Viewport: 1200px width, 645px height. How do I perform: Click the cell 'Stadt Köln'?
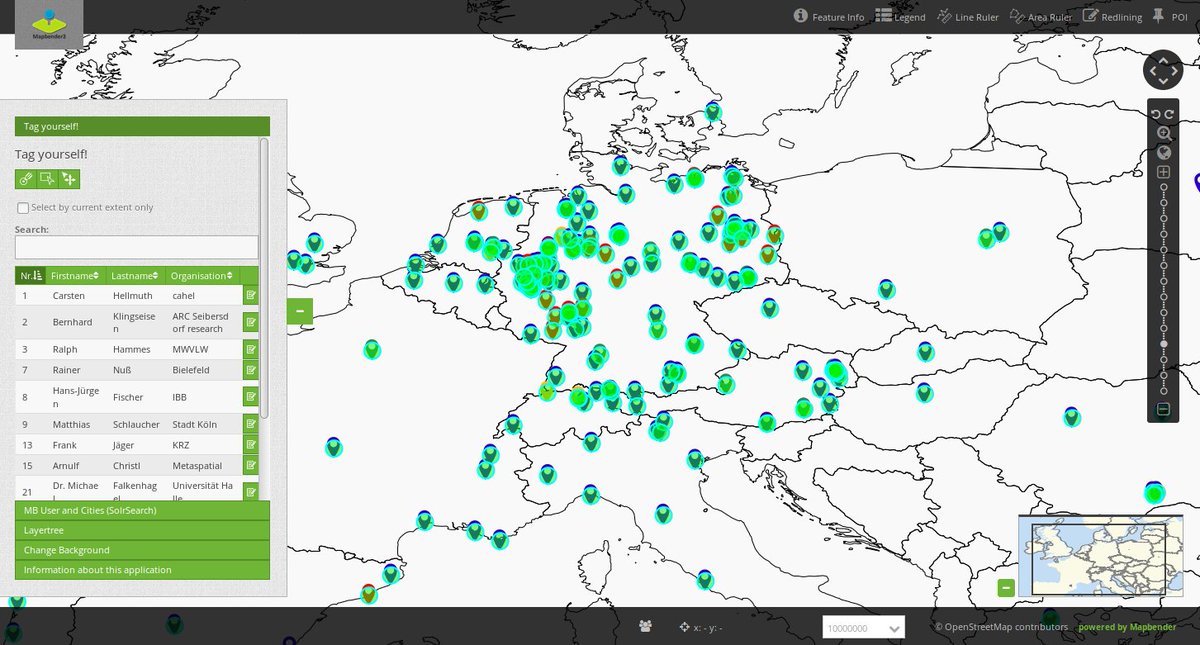(194, 424)
